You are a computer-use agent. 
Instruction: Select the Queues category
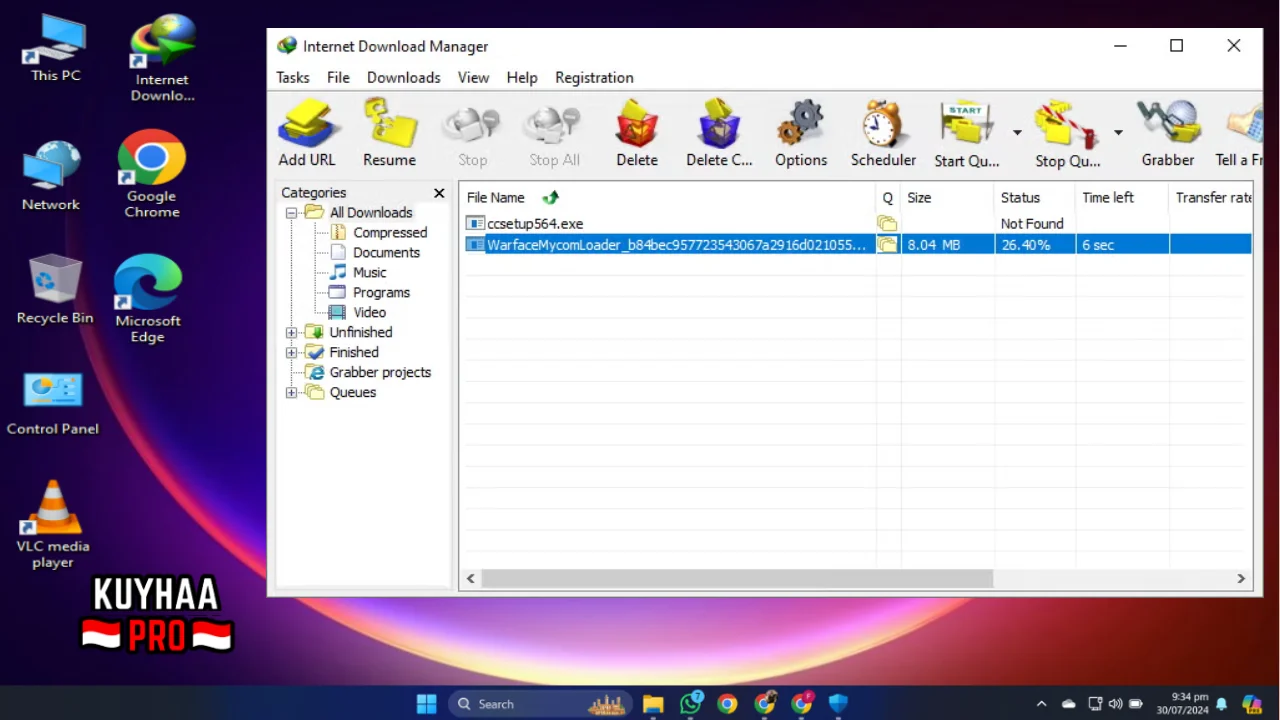(x=353, y=392)
